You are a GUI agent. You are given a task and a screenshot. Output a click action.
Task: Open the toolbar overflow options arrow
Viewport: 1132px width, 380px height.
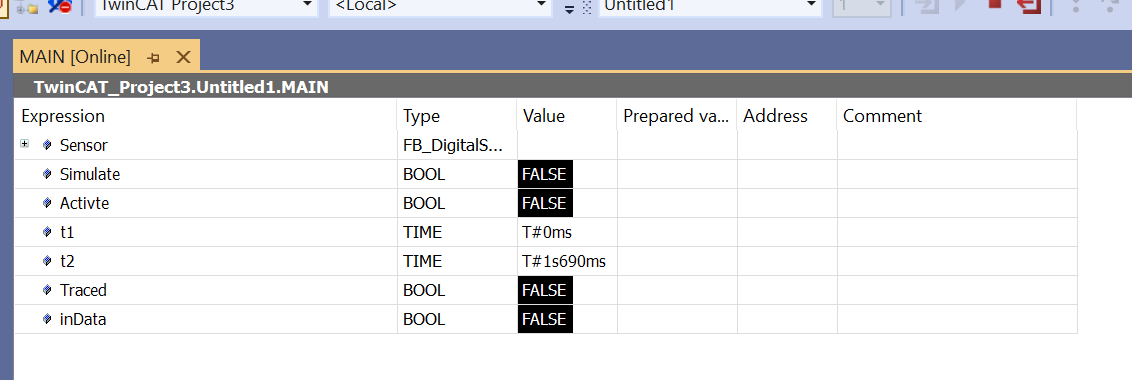tap(570, 9)
